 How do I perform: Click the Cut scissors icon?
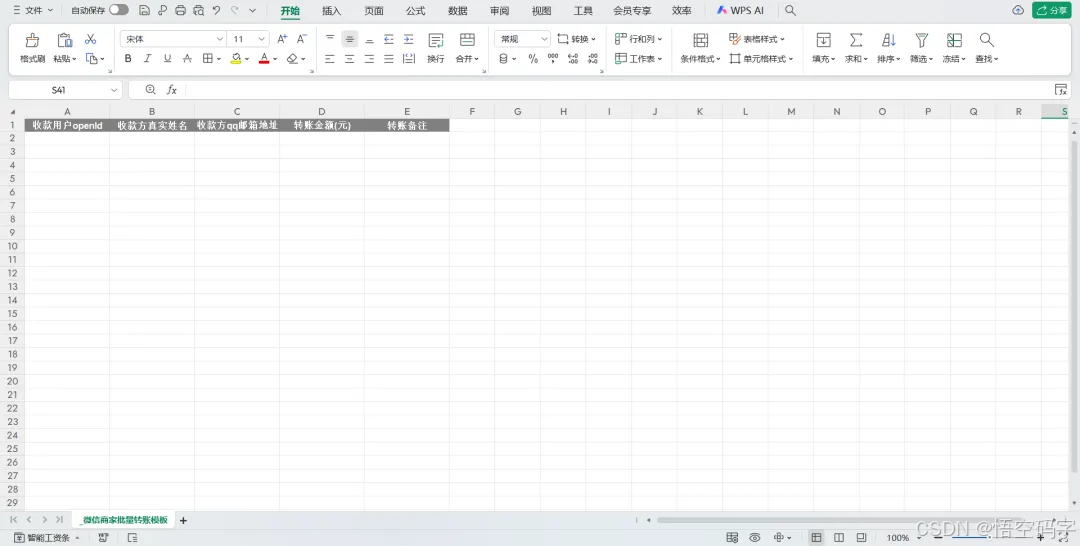click(90, 39)
